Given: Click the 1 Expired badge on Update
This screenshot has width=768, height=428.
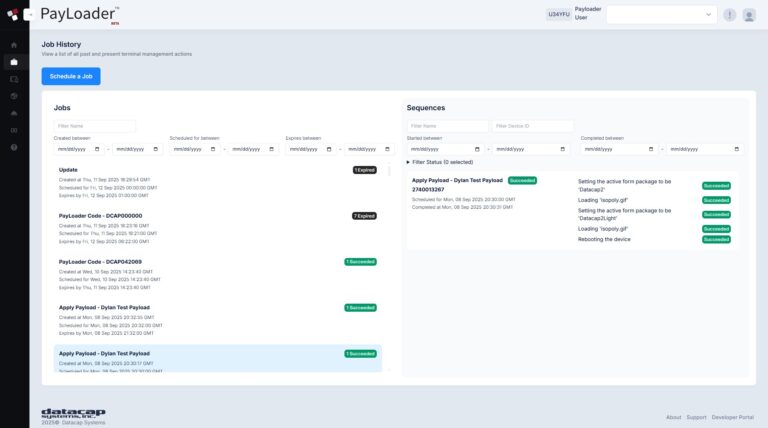Looking at the screenshot, I should 364,170.
